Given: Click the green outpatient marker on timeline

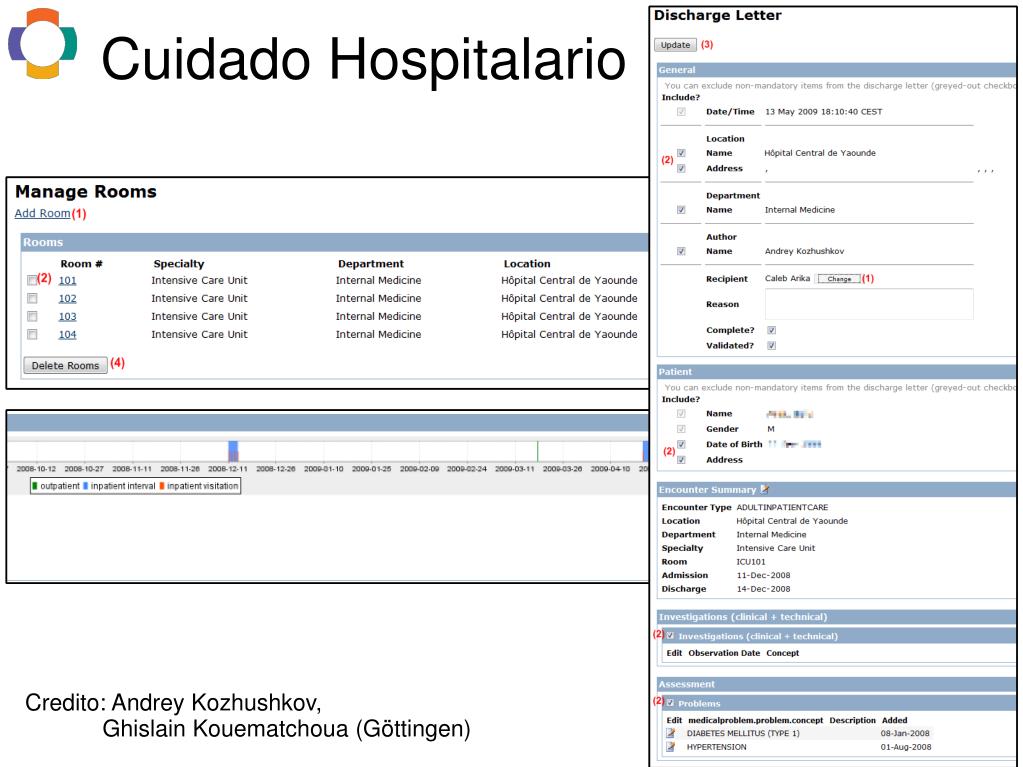Looking at the screenshot, I should [x=538, y=451].
